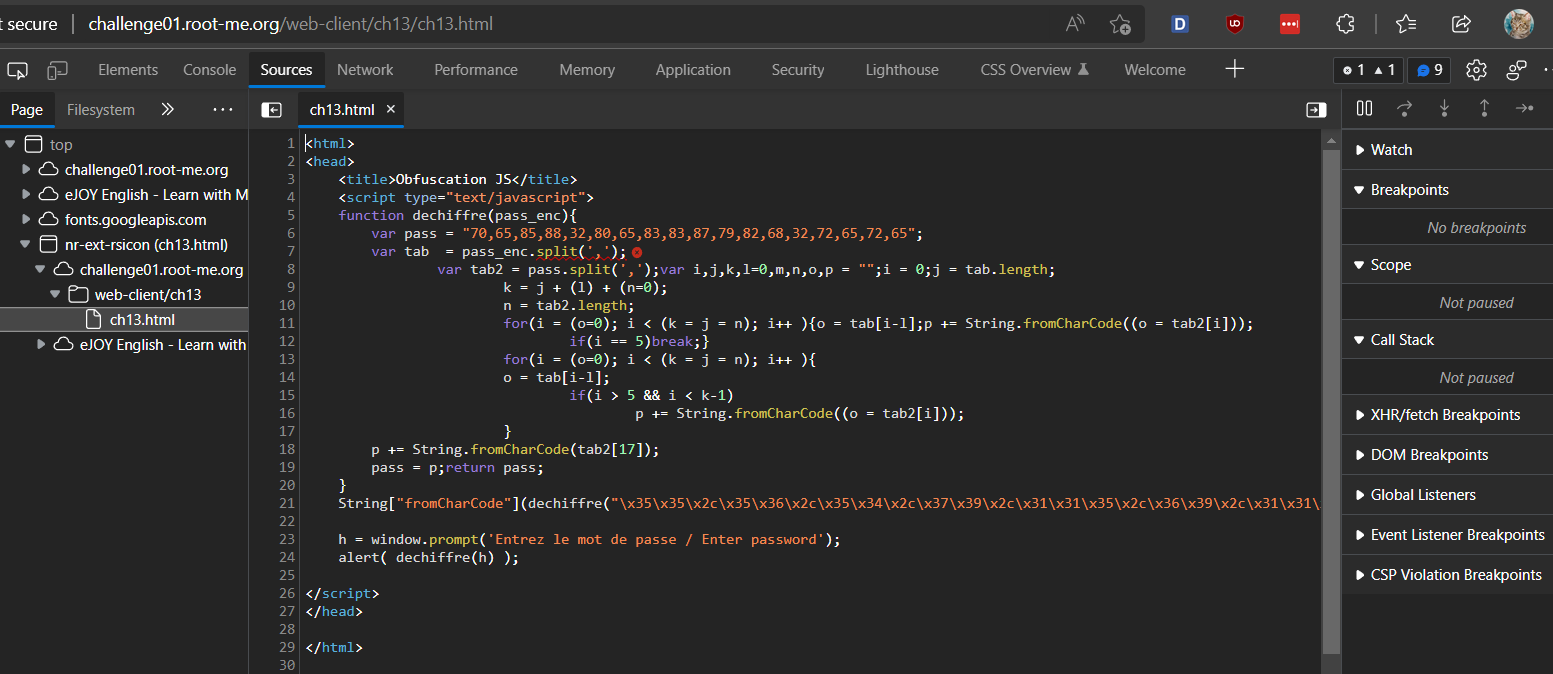1553x674 pixels.
Task: Click line number 21 gutter
Action: click(287, 503)
